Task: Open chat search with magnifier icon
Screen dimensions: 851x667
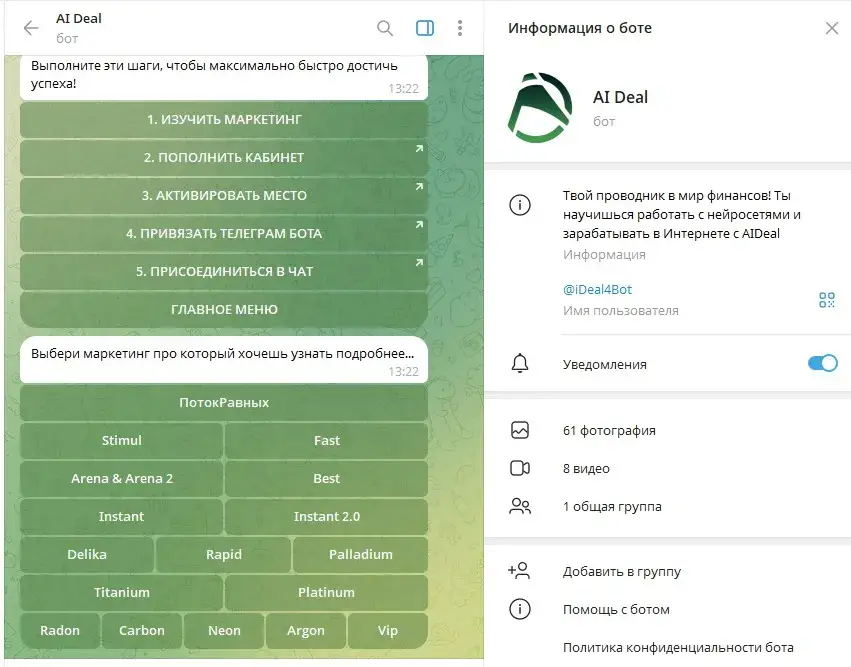Action: coord(385,28)
